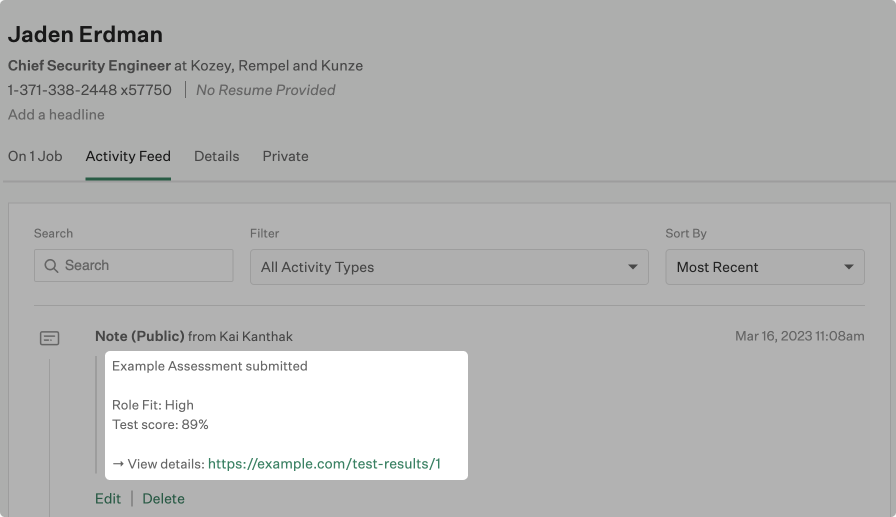Click Add a headline placeholder
Screen dimensions: 896x517
pyautogui.click(x=56, y=114)
